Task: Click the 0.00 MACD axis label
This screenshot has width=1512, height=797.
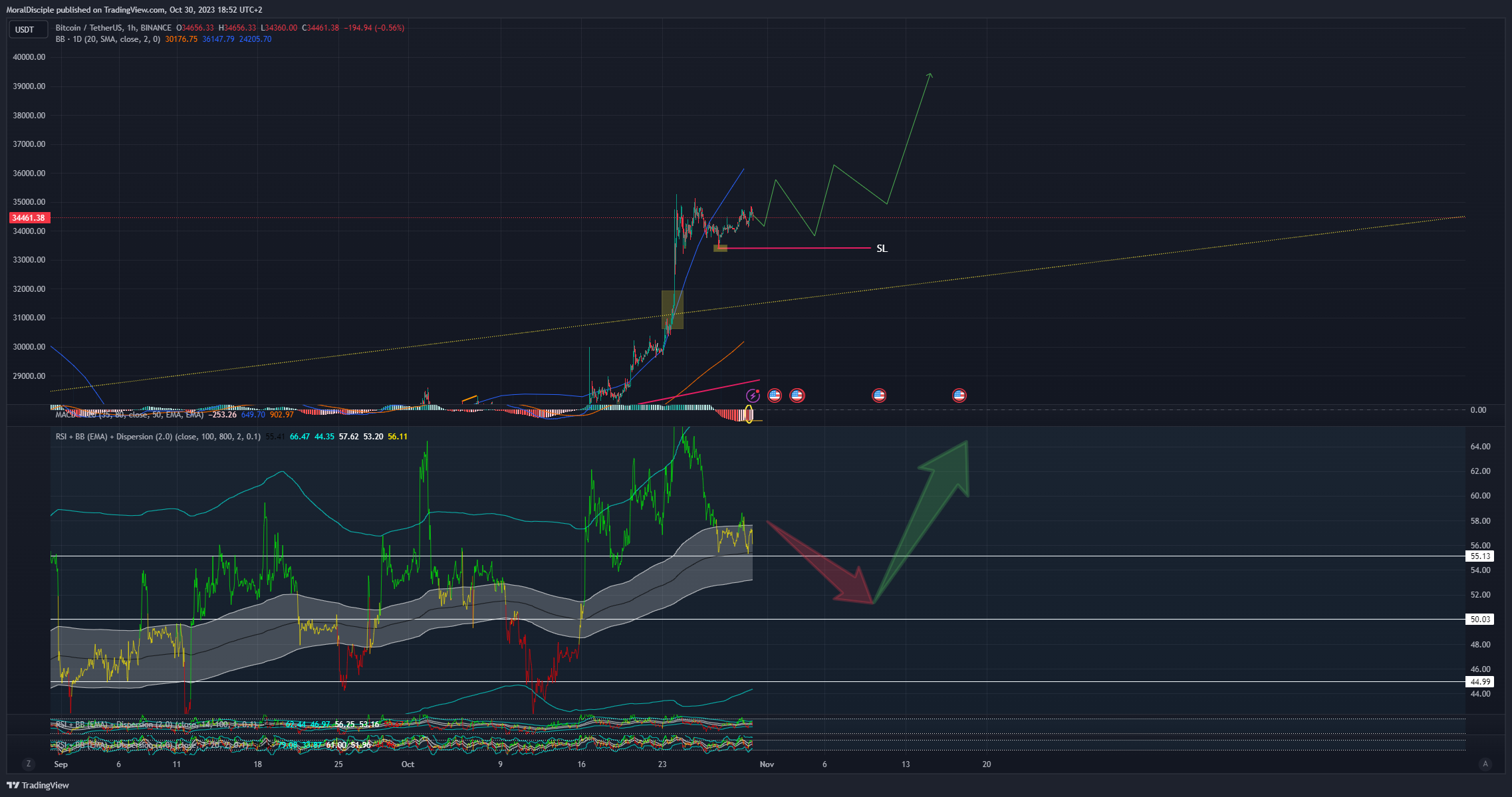Action: coord(1478,410)
